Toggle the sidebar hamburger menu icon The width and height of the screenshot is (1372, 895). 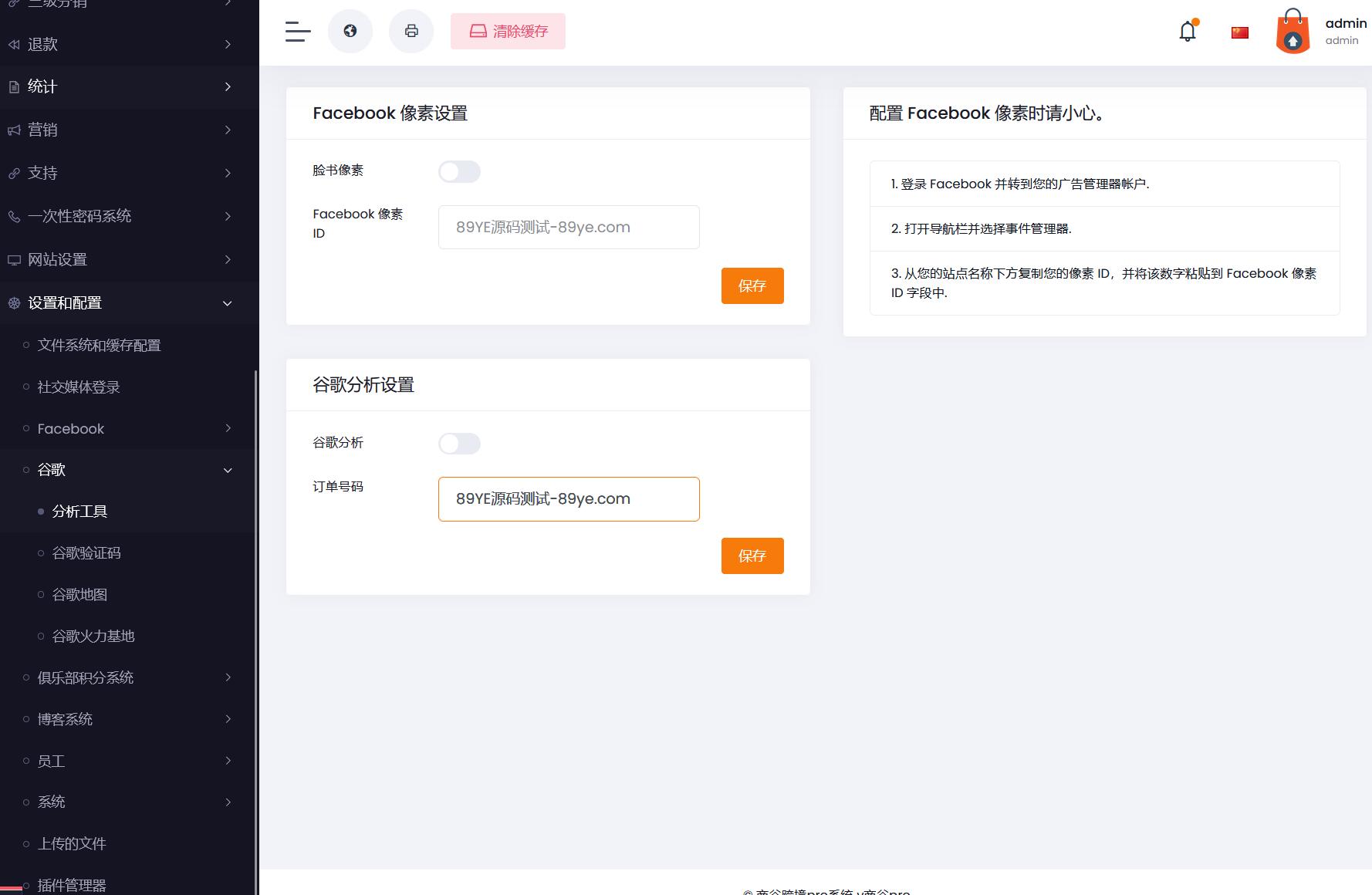[298, 32]
